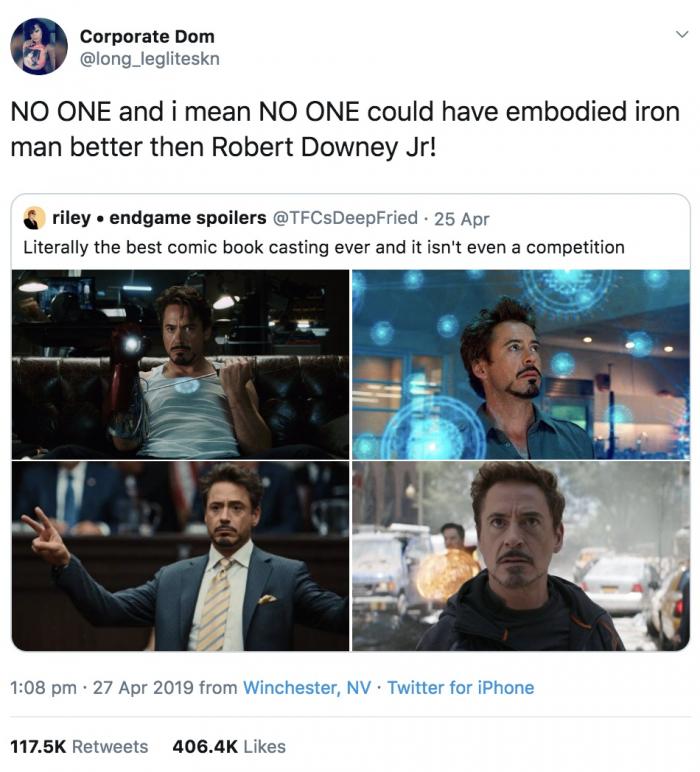Image resolution: width=700 pixels, height=772 pixels.
Task: Open the tweet options chevron menu
Action: tap(682, 35)
